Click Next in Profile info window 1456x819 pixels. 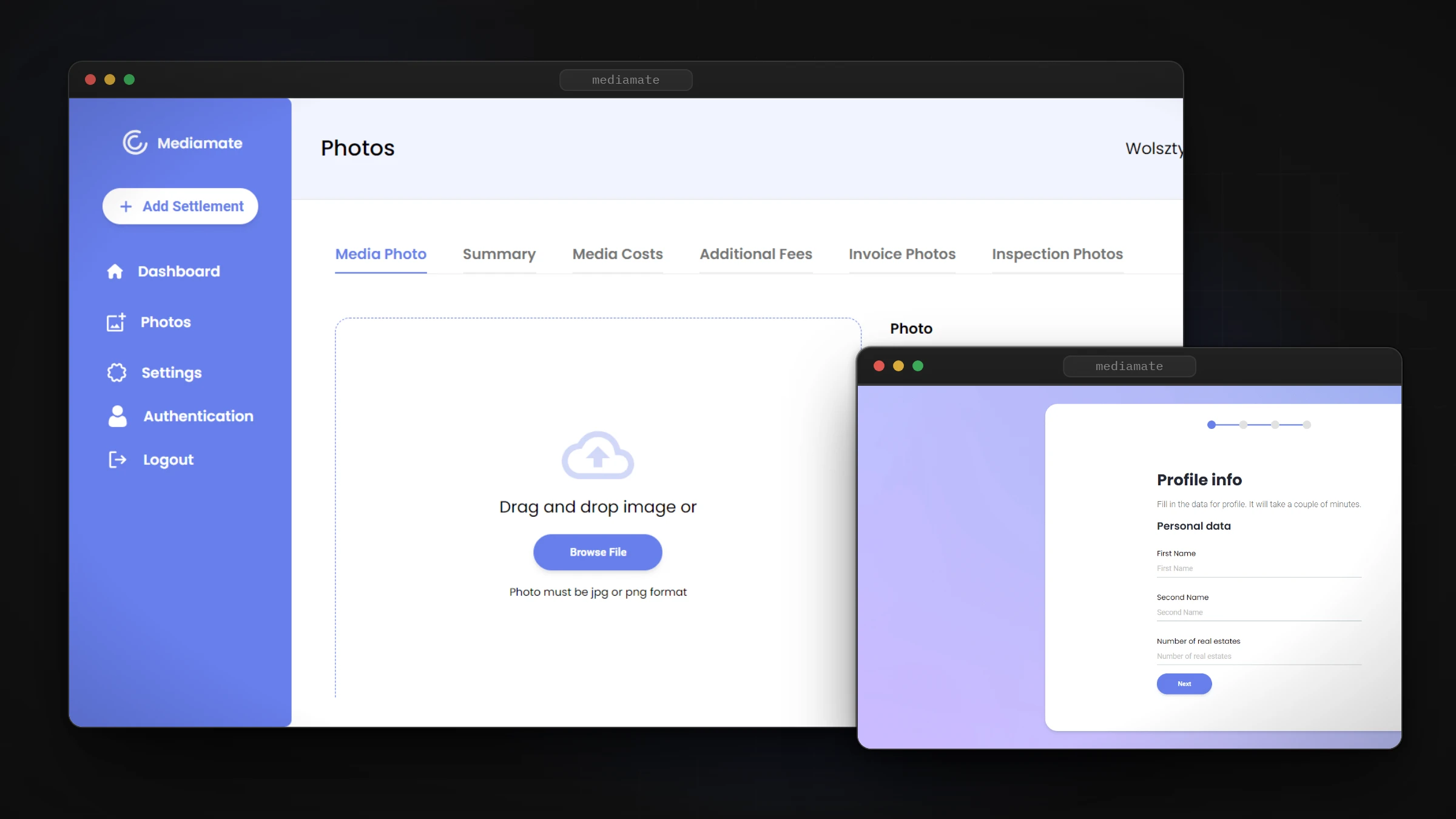click(1184, 684)
